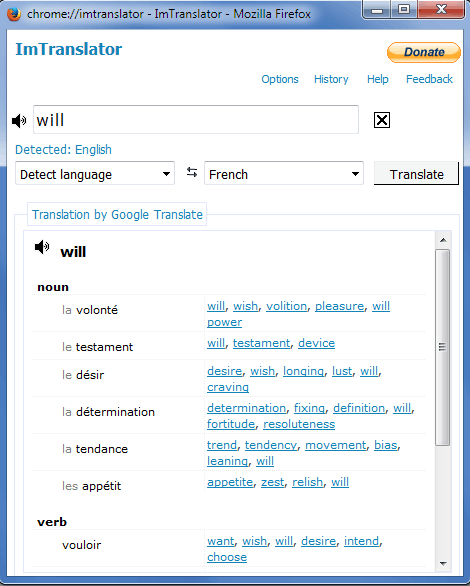Open translation History
The height and width of the screenshot is (586, 470).
click(x=331, y=79)
